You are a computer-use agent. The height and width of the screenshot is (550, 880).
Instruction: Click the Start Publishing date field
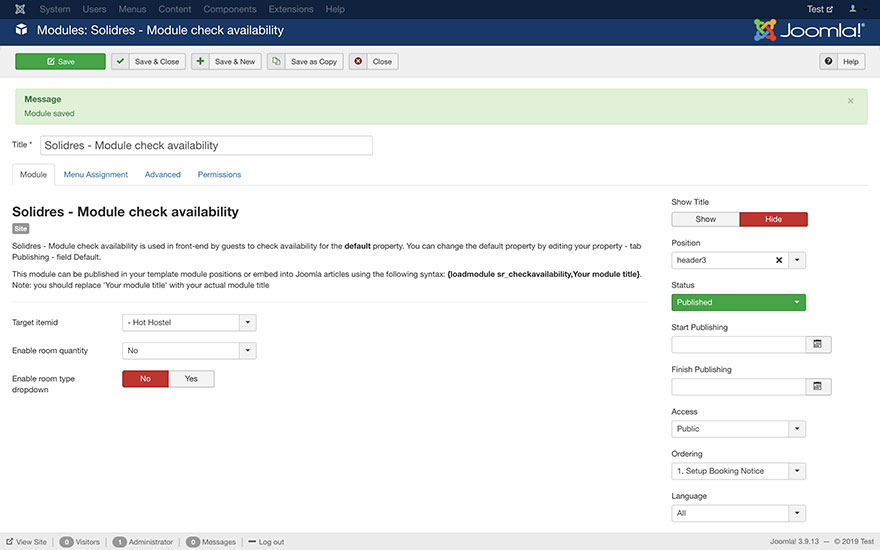739,344
